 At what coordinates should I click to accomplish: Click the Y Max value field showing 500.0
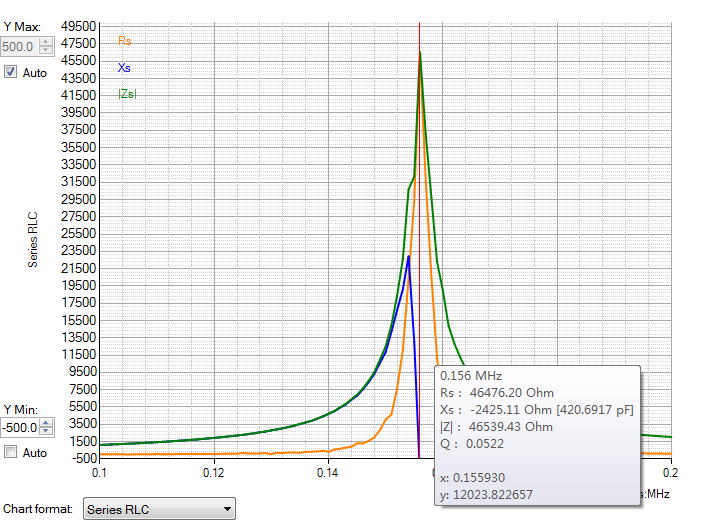click(20, 47)
